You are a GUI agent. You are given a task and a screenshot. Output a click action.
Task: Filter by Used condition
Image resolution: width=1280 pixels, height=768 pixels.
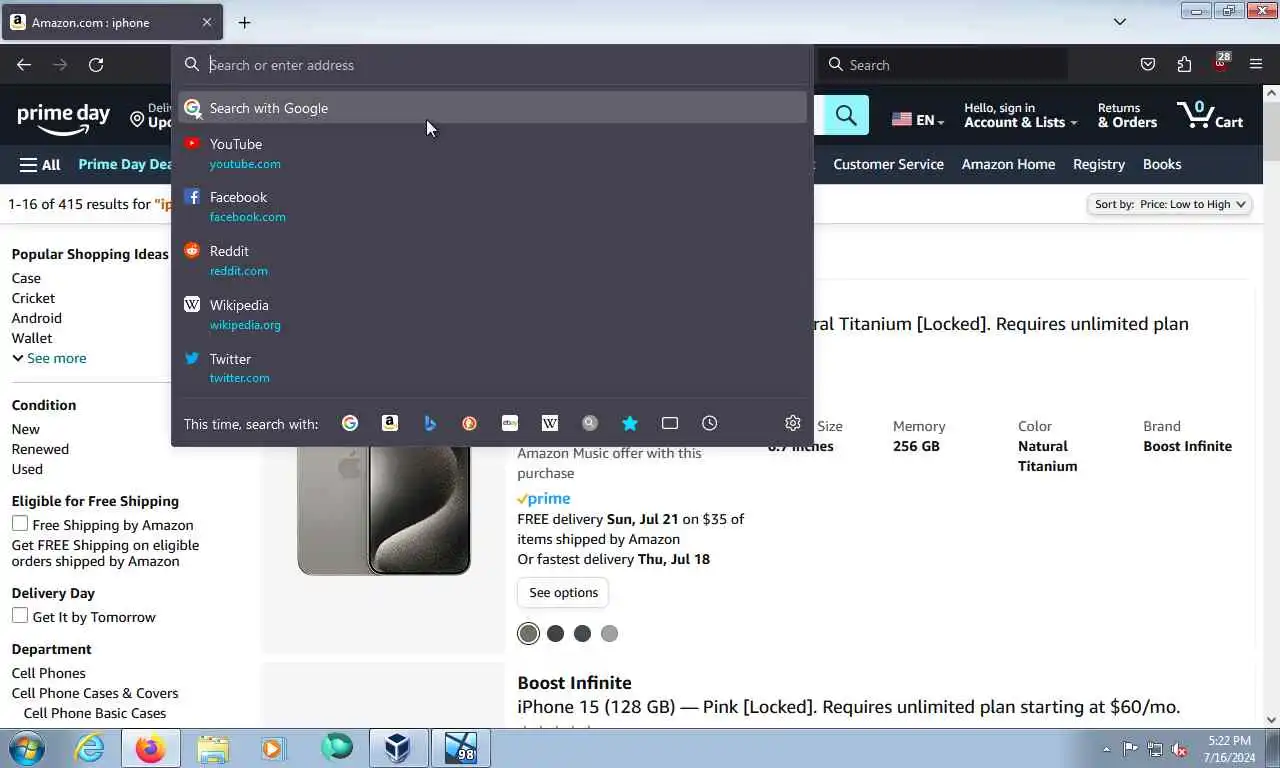tap(27, 469)
